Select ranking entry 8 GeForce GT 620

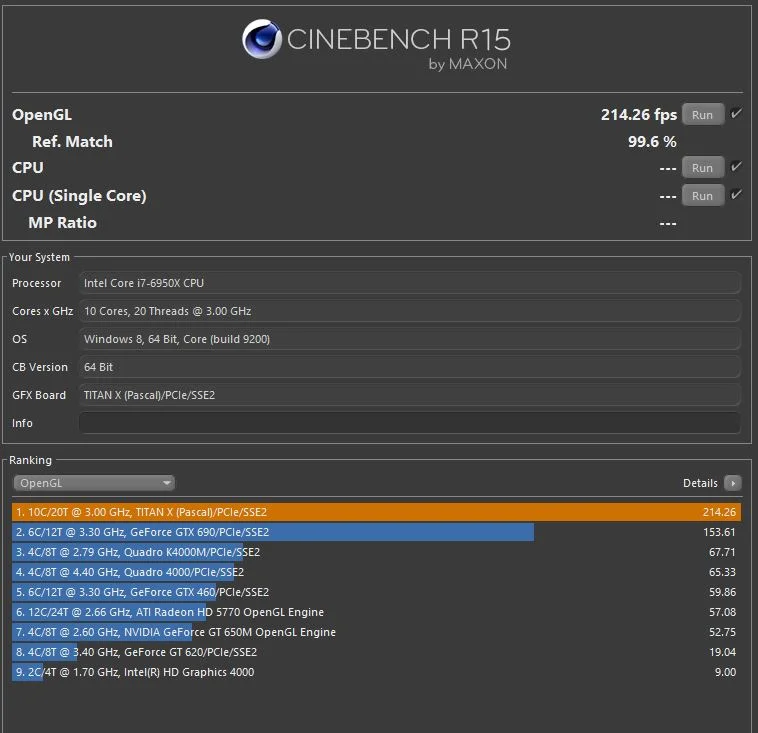[x=377, y=652]
